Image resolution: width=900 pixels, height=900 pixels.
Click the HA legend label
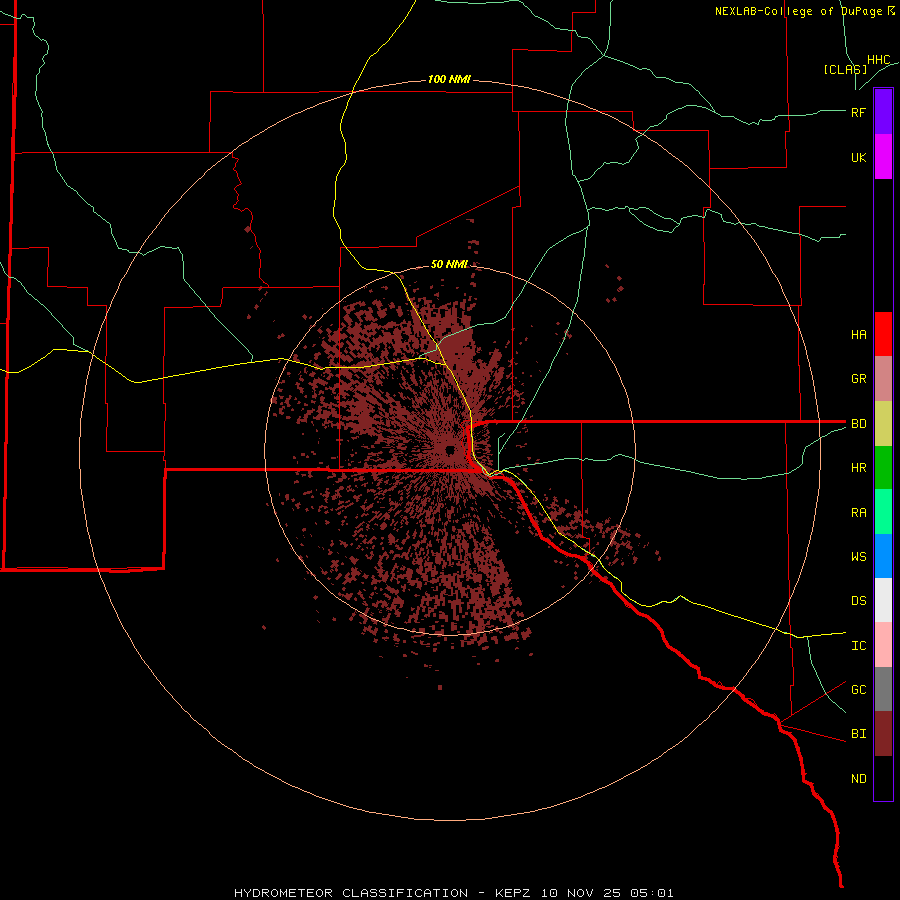[x=858, y=334]
